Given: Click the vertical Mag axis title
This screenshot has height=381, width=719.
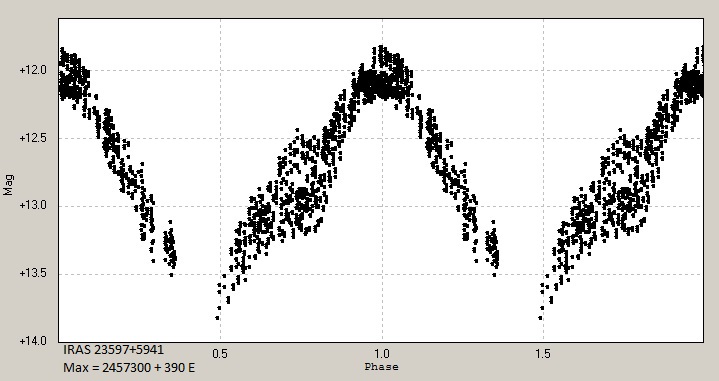Looking at the screenshot, I should (8, 185).
